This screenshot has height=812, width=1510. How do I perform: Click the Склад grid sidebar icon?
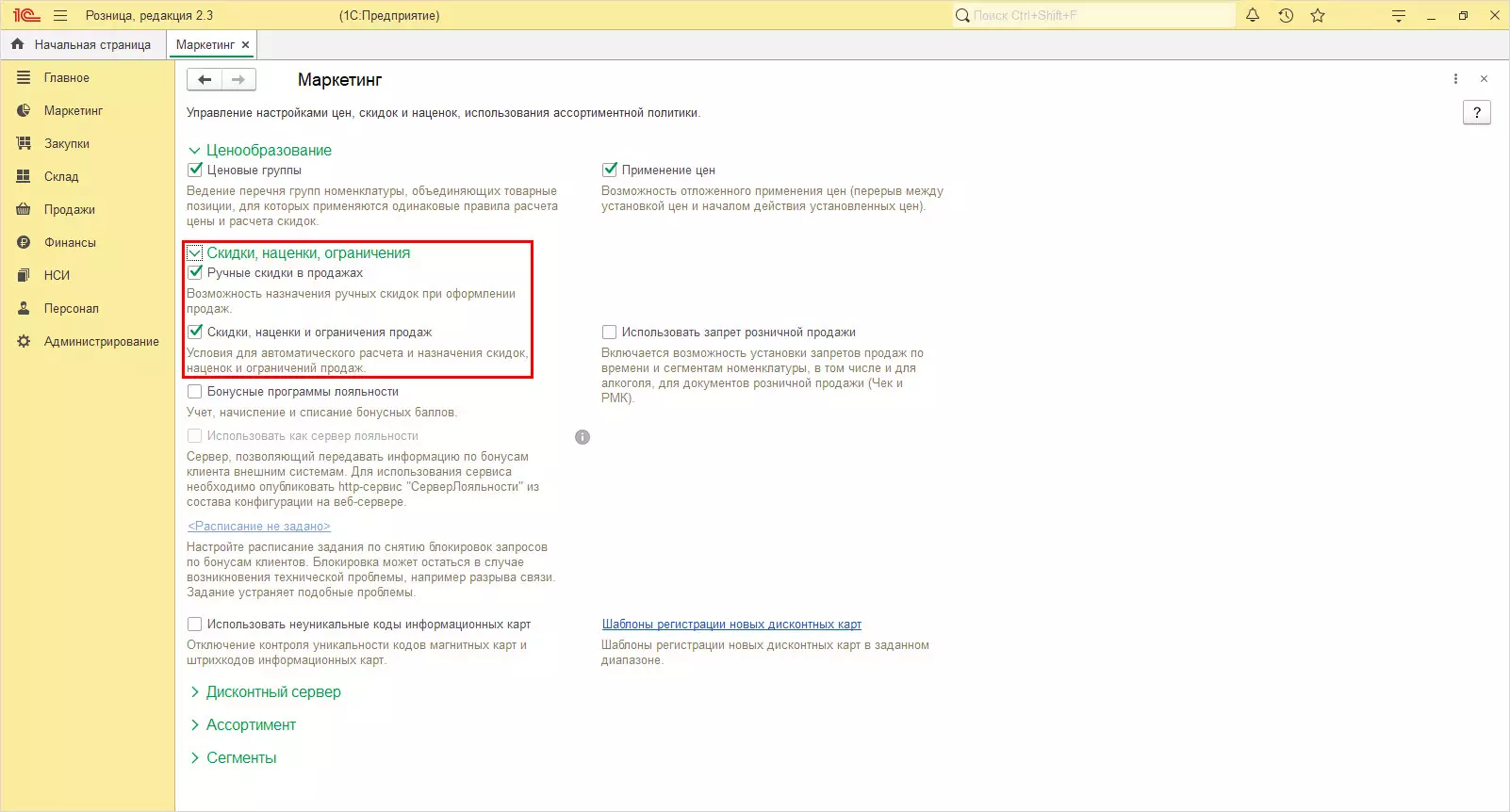pos(24,177)
